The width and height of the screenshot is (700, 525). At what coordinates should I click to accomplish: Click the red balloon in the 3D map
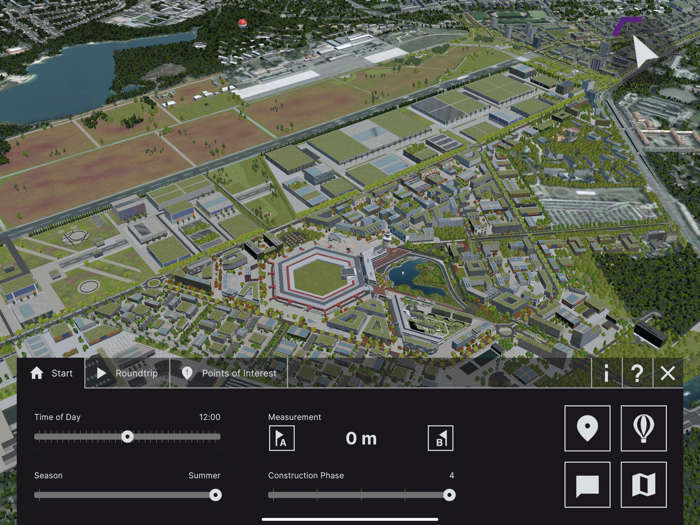tap(242, 24)
